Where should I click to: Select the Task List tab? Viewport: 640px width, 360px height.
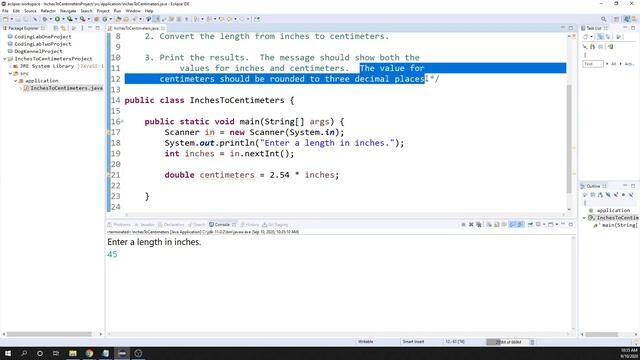pyautogui.click(x=594, y=28)
